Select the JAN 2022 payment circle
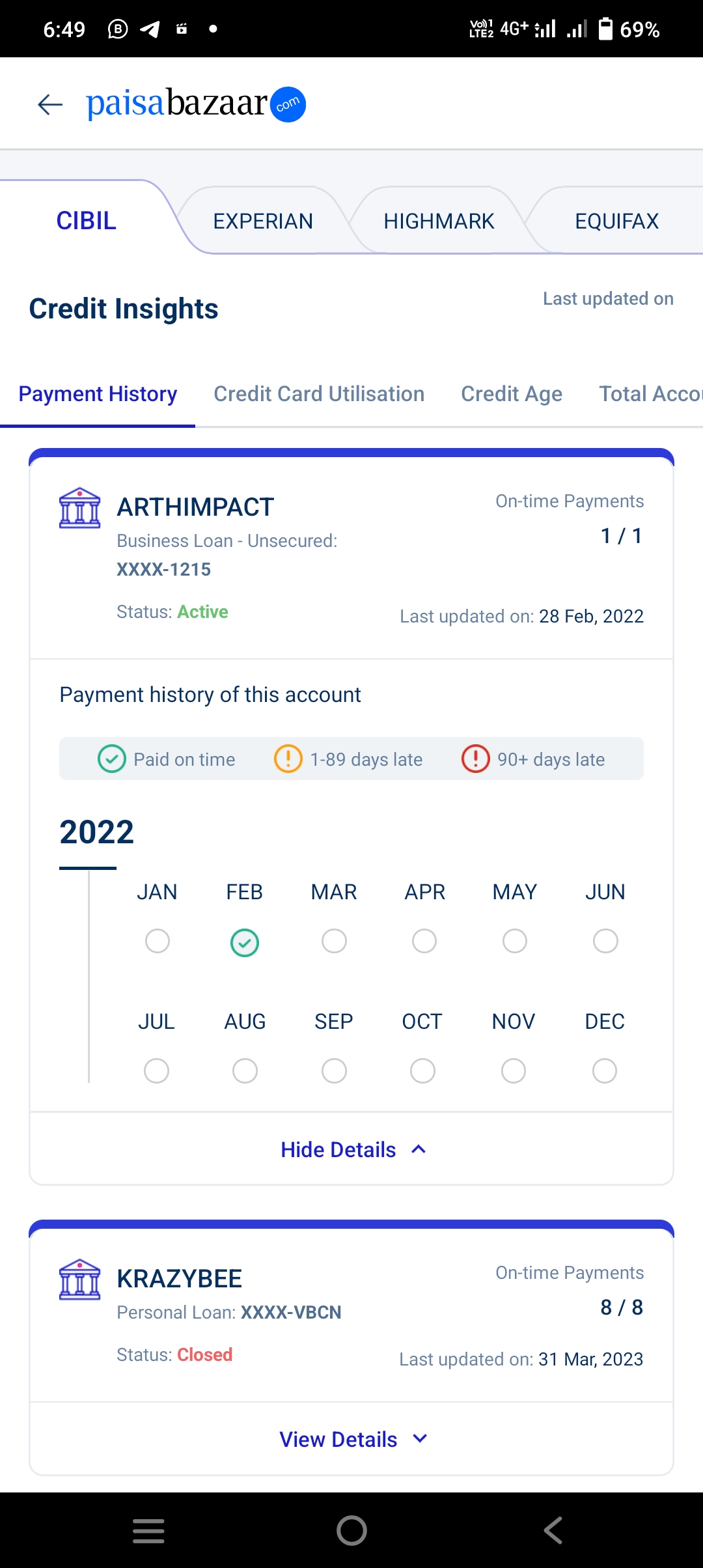703x1568 pixels. (158, 941)
